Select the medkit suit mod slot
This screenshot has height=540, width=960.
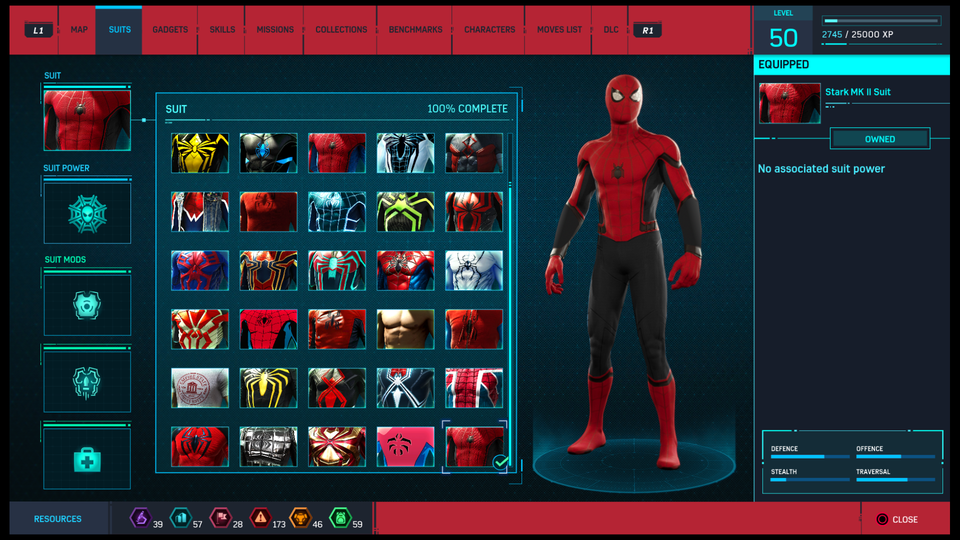click(x=87, y=459)
